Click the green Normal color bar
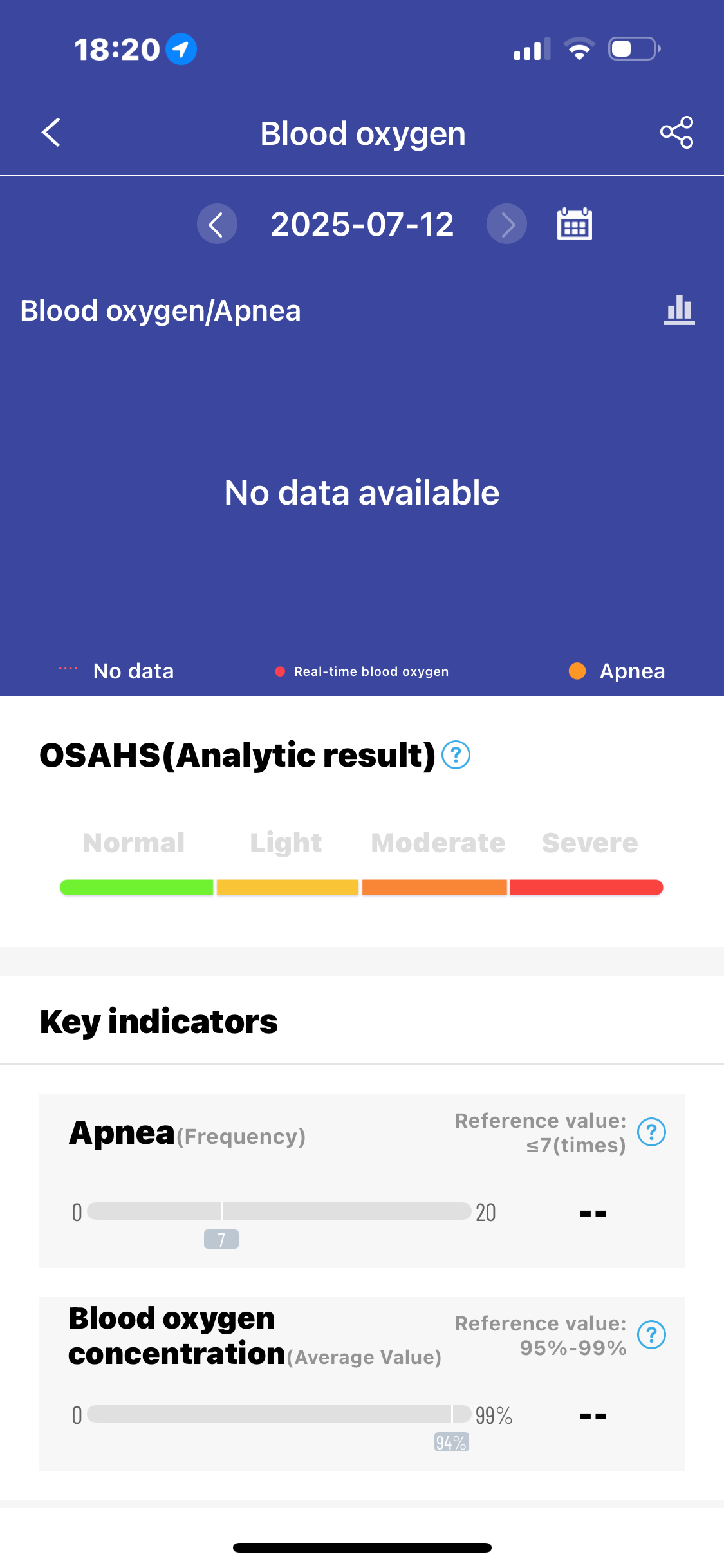This screenshot has height=1568, width=724. coord(136,888)
